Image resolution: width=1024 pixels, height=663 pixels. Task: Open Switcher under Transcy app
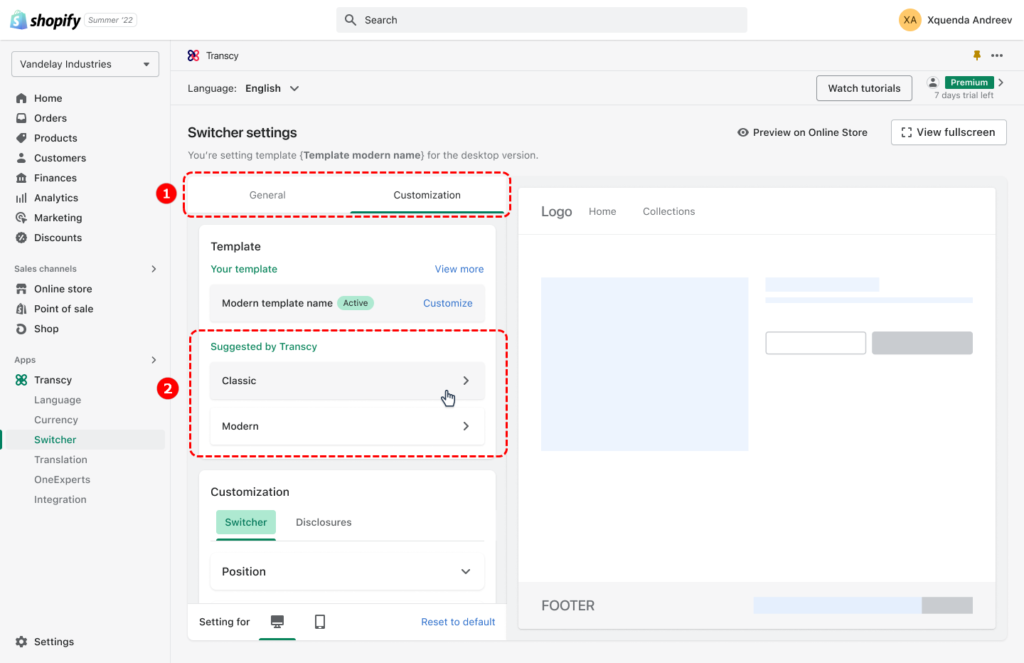point(55,440)
